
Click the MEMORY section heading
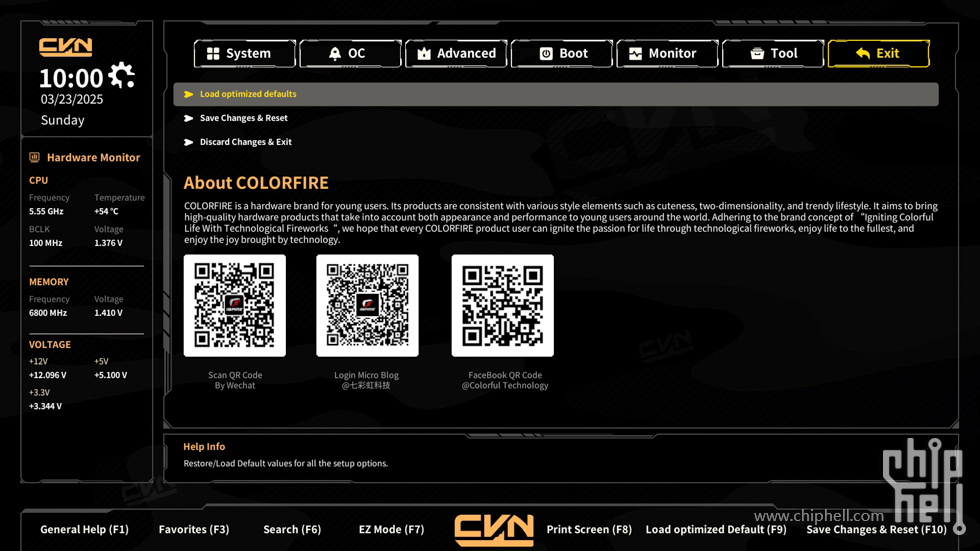tap(49, 282)
